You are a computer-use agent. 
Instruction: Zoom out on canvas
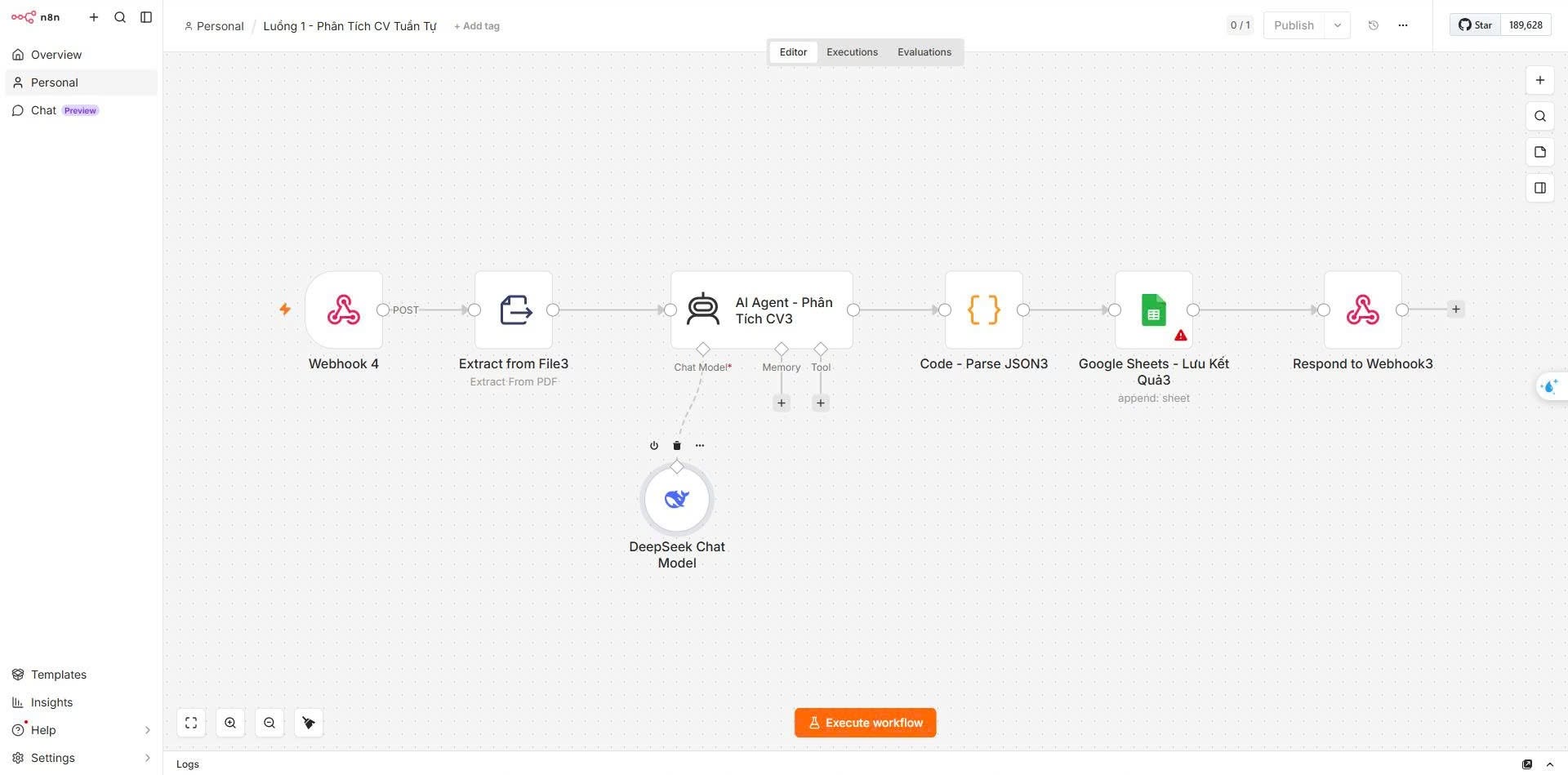pos(269,723)
